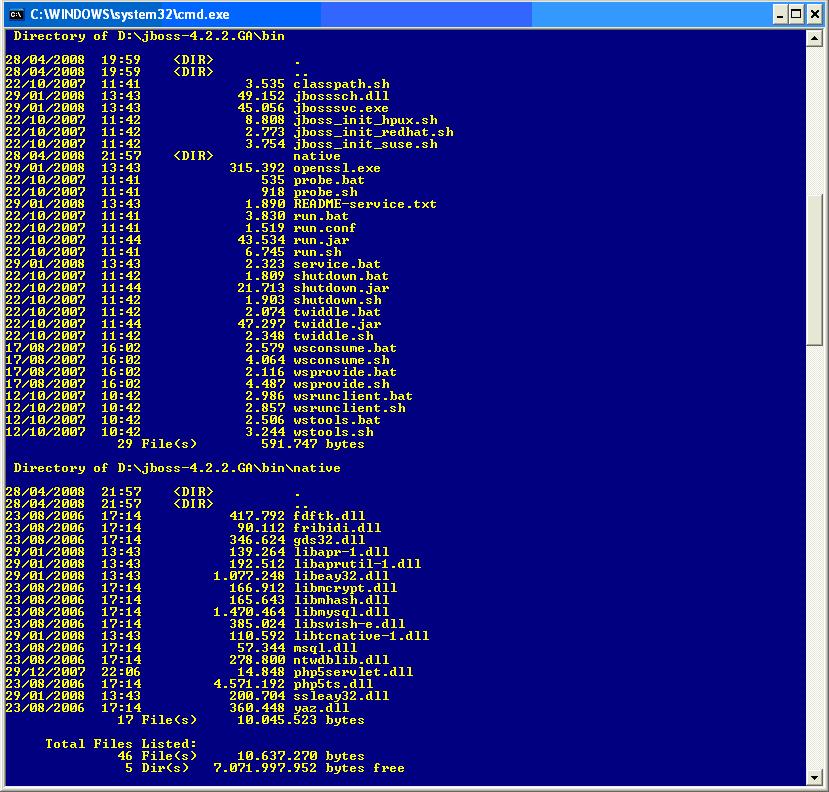The image size is (829, 792).
Task: Click the scrollbar up arrow
Action: (814, 39)
